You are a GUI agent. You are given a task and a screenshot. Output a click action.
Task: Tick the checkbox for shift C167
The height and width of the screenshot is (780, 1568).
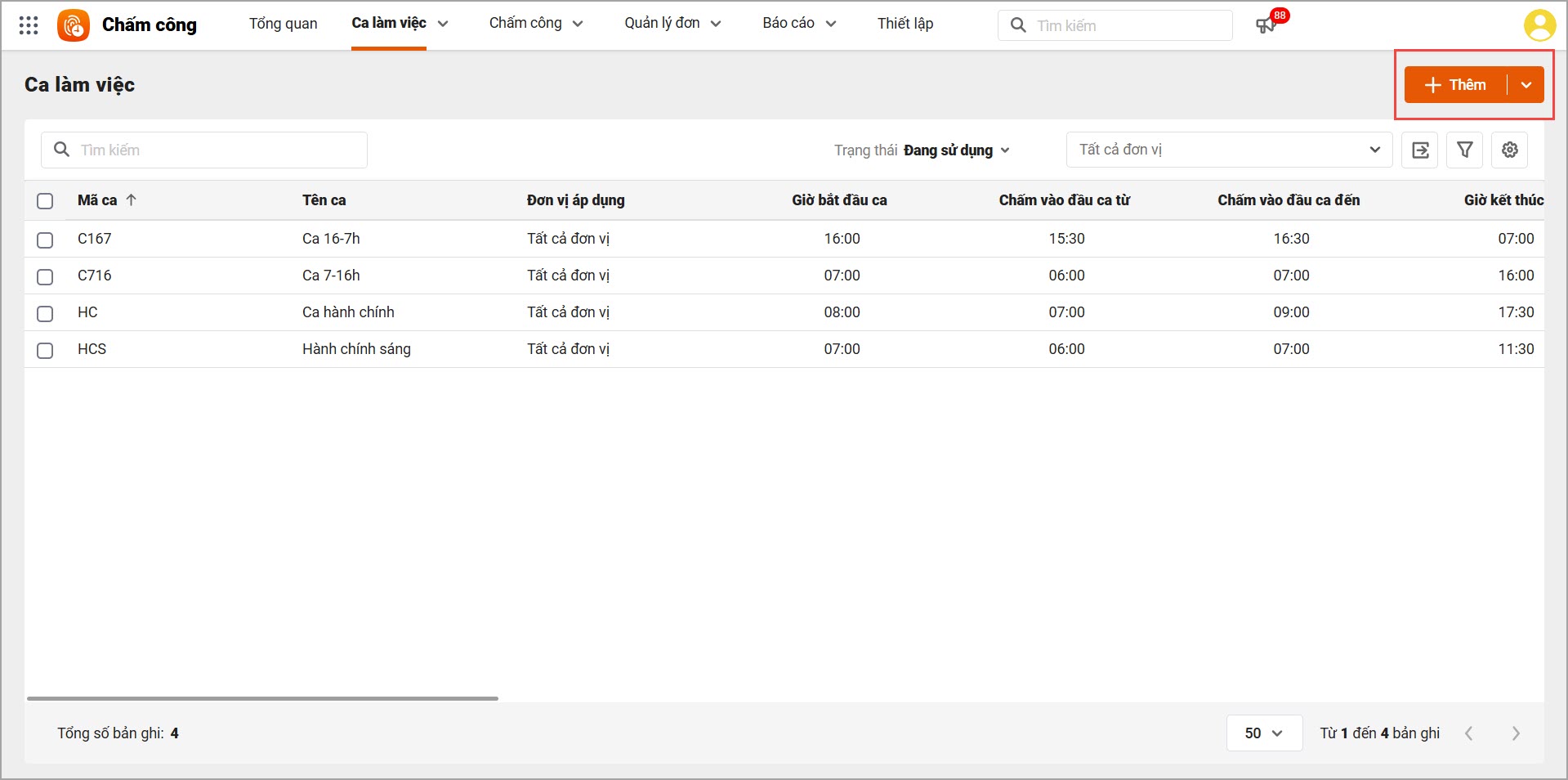pos(45,240)
